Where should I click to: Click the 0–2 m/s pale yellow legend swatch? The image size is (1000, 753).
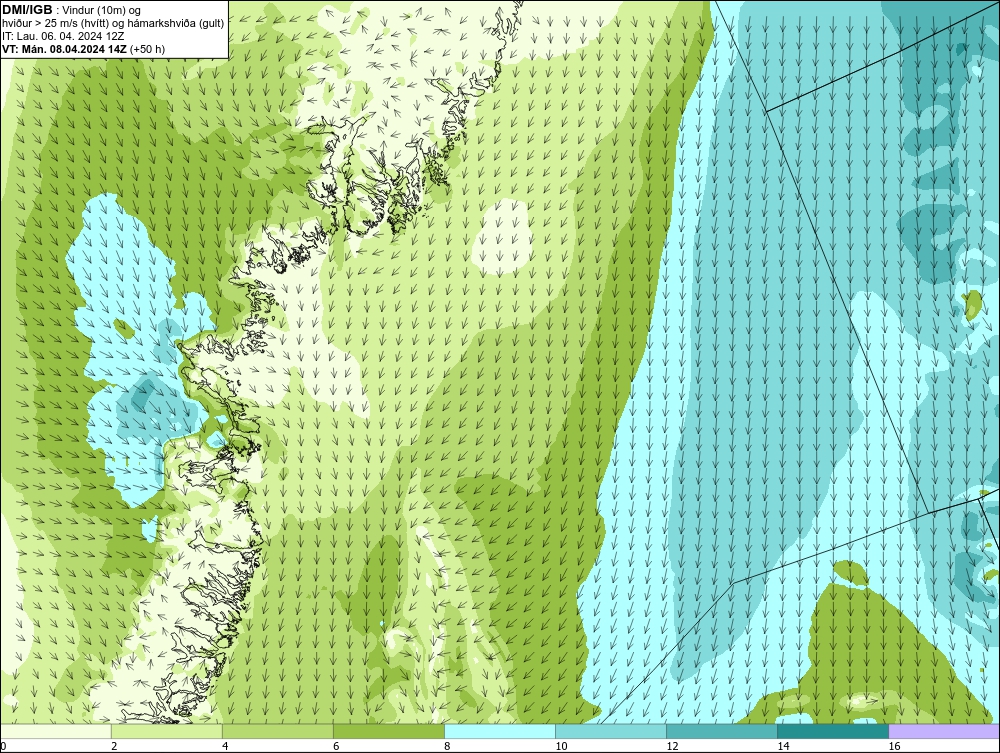point(56,731)
